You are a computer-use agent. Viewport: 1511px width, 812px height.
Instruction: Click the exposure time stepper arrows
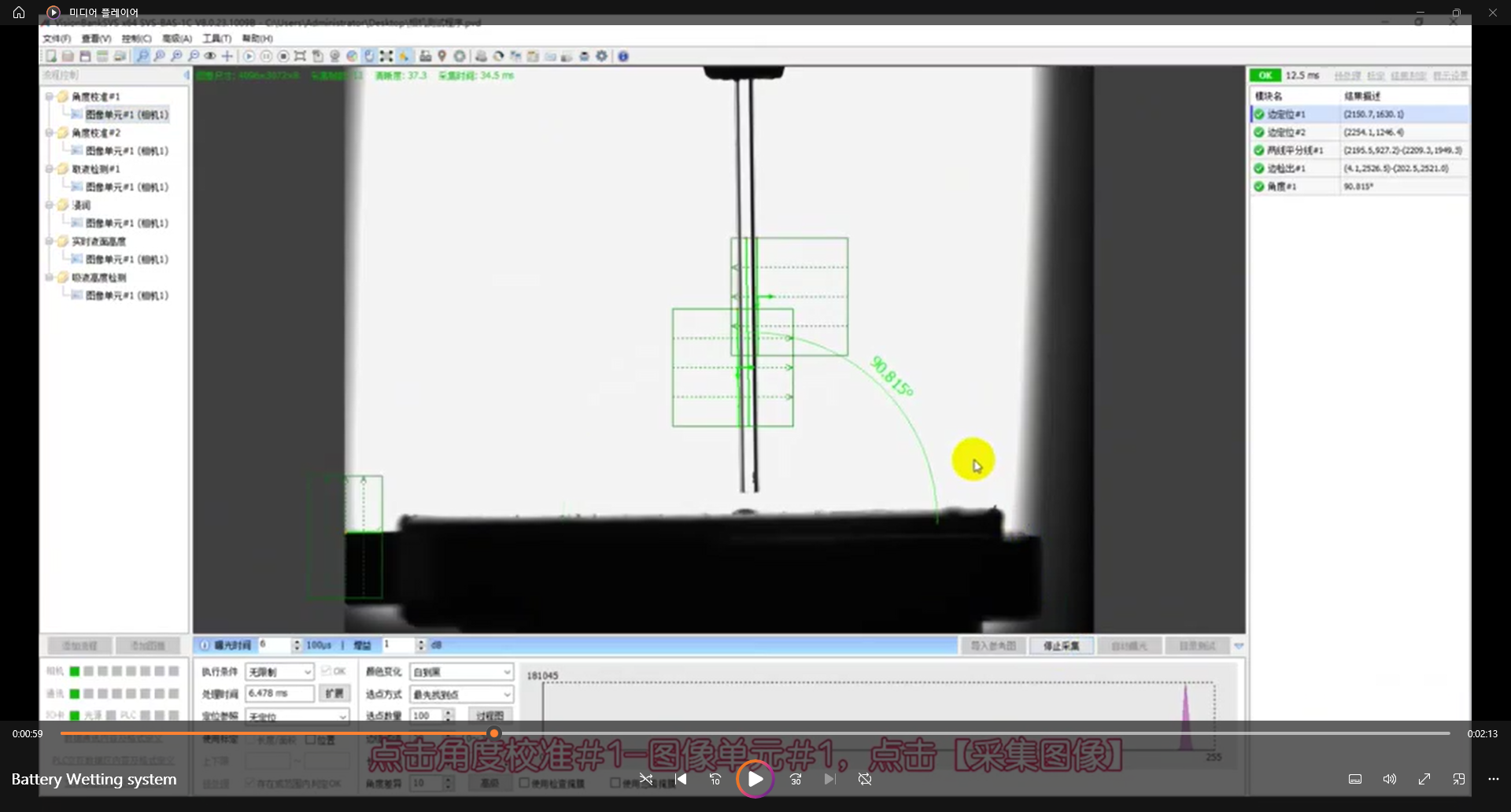click(297, 645)
